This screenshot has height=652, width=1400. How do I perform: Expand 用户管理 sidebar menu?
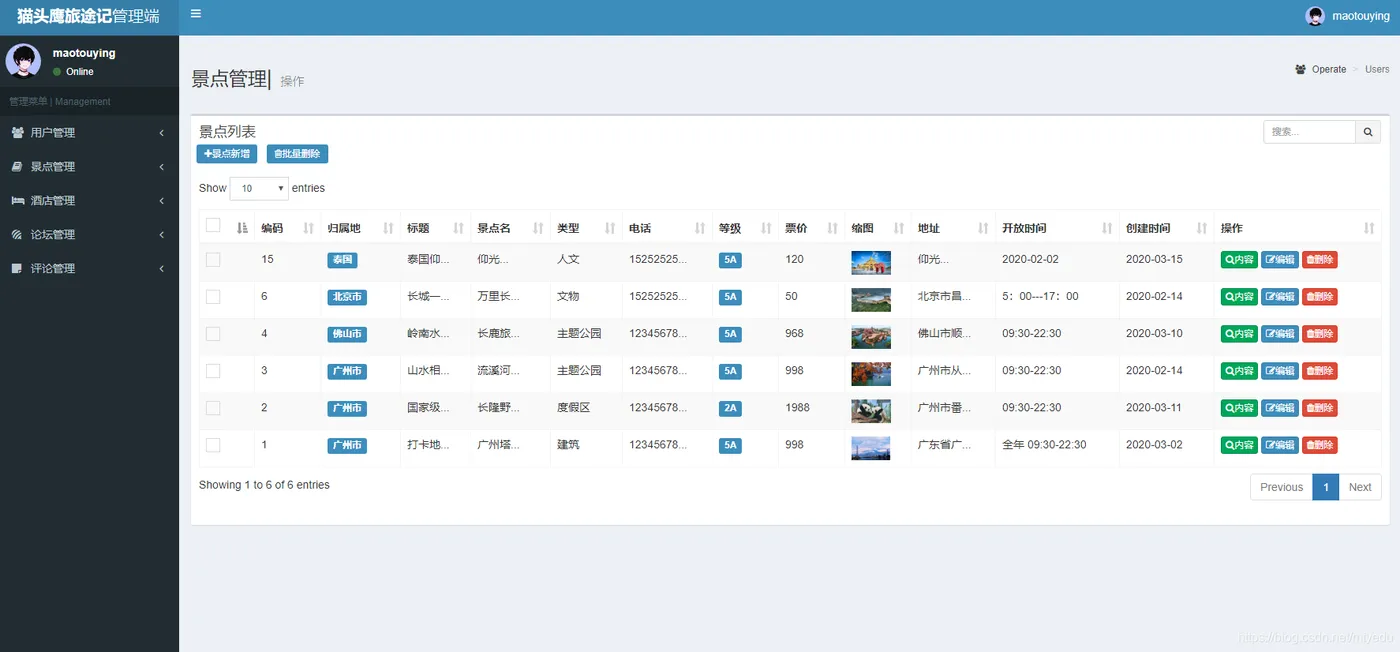point(89,132)
